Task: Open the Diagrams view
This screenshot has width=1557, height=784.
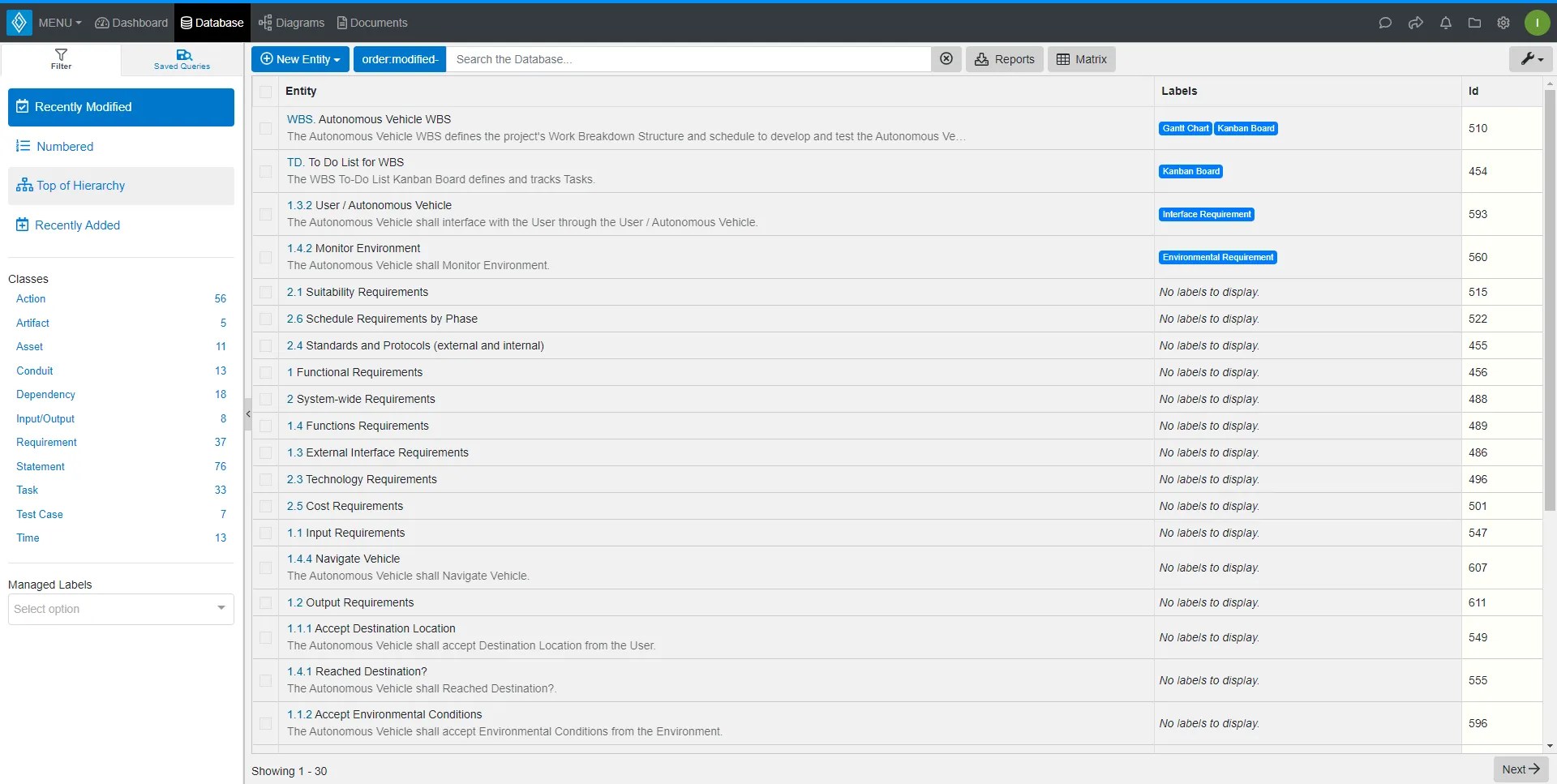Action: coord(292,23)
